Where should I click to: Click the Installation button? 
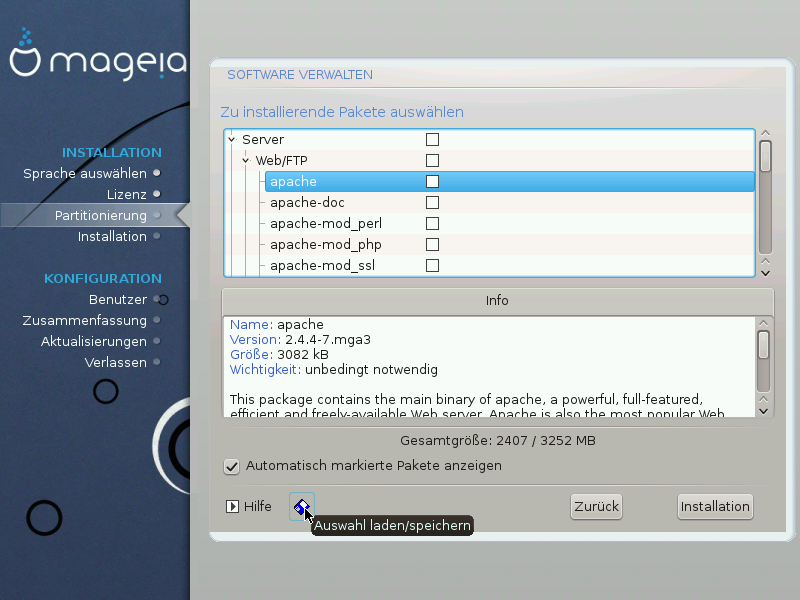tap(715, 507)
